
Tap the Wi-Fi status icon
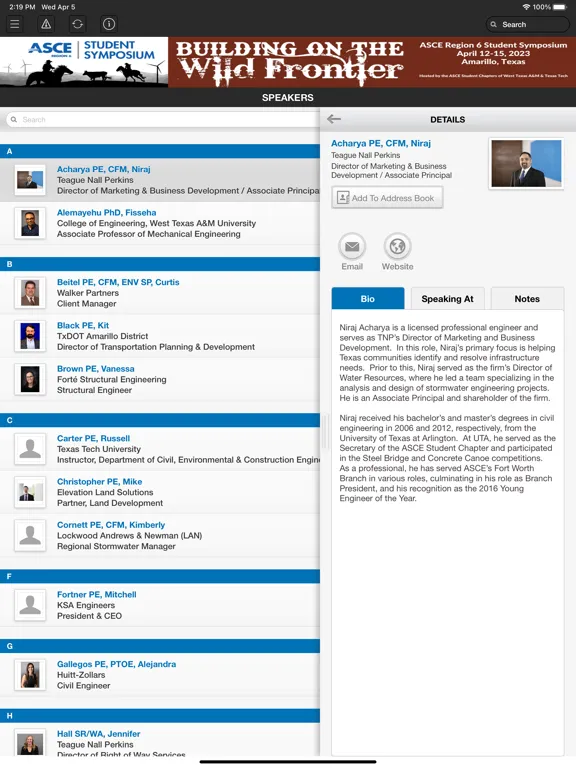526,7
